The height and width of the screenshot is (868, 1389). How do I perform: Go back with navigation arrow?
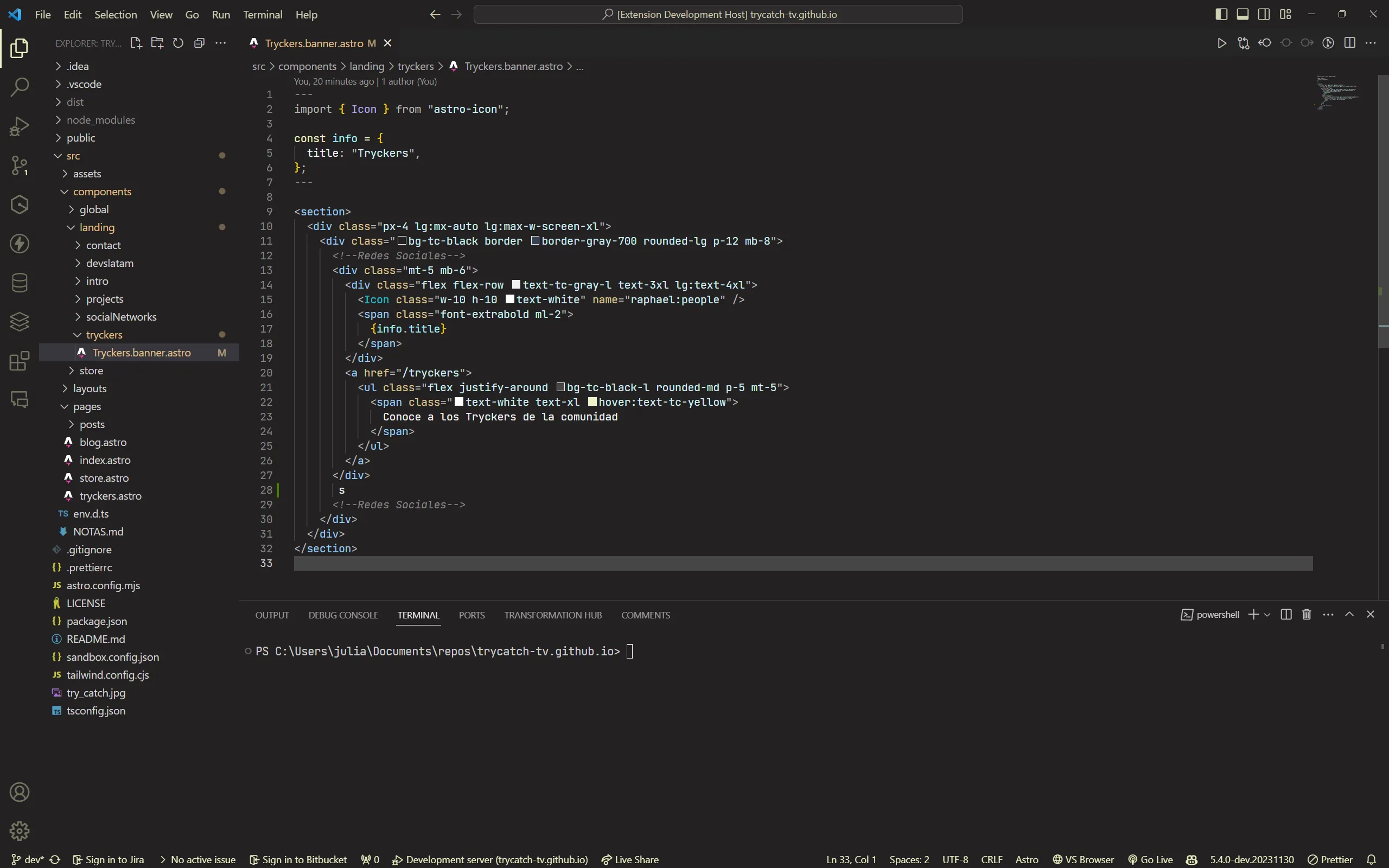click(x=435, y=14)
